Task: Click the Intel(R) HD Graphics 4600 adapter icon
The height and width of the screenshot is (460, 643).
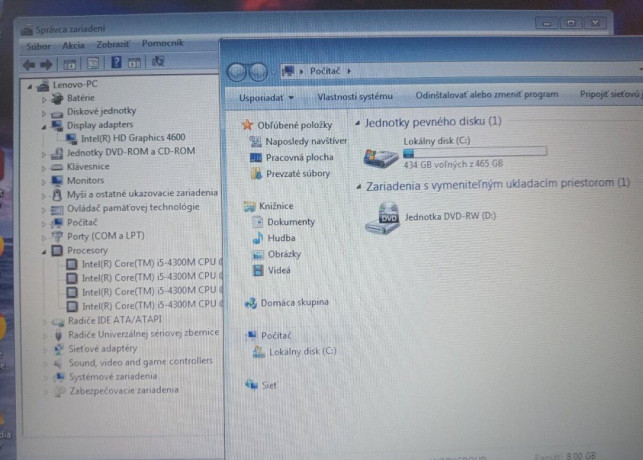Action: pyautogui.click(x=72, y=139)
